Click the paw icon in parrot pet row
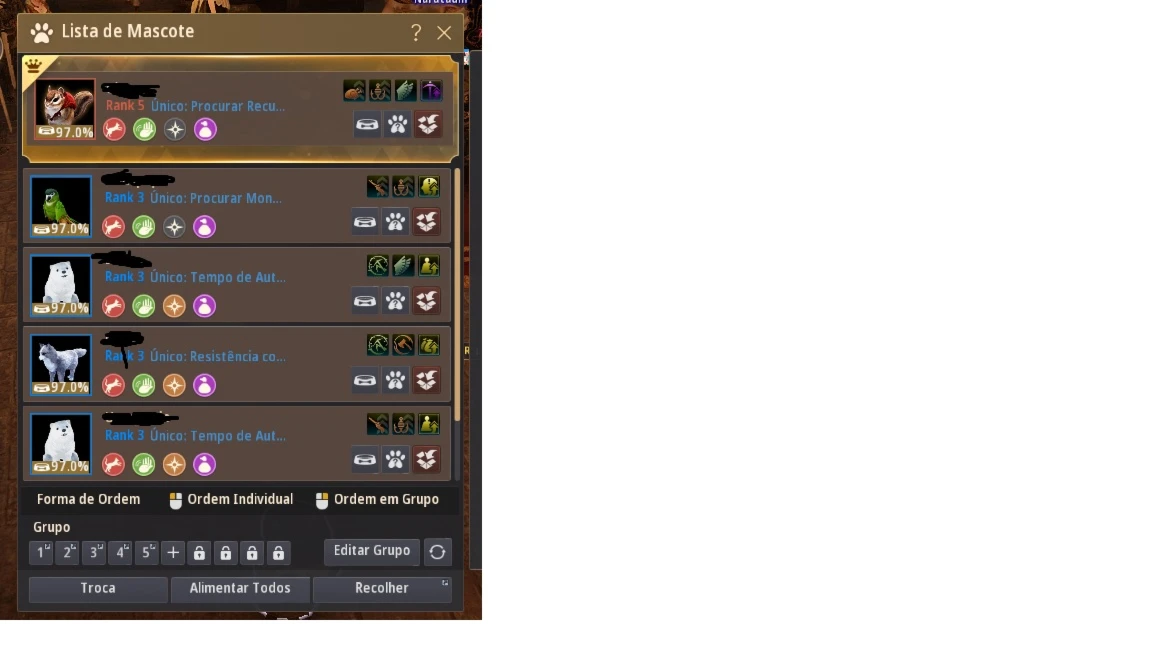This screenshot has width=1152, height=648. [x=395, y=222]
